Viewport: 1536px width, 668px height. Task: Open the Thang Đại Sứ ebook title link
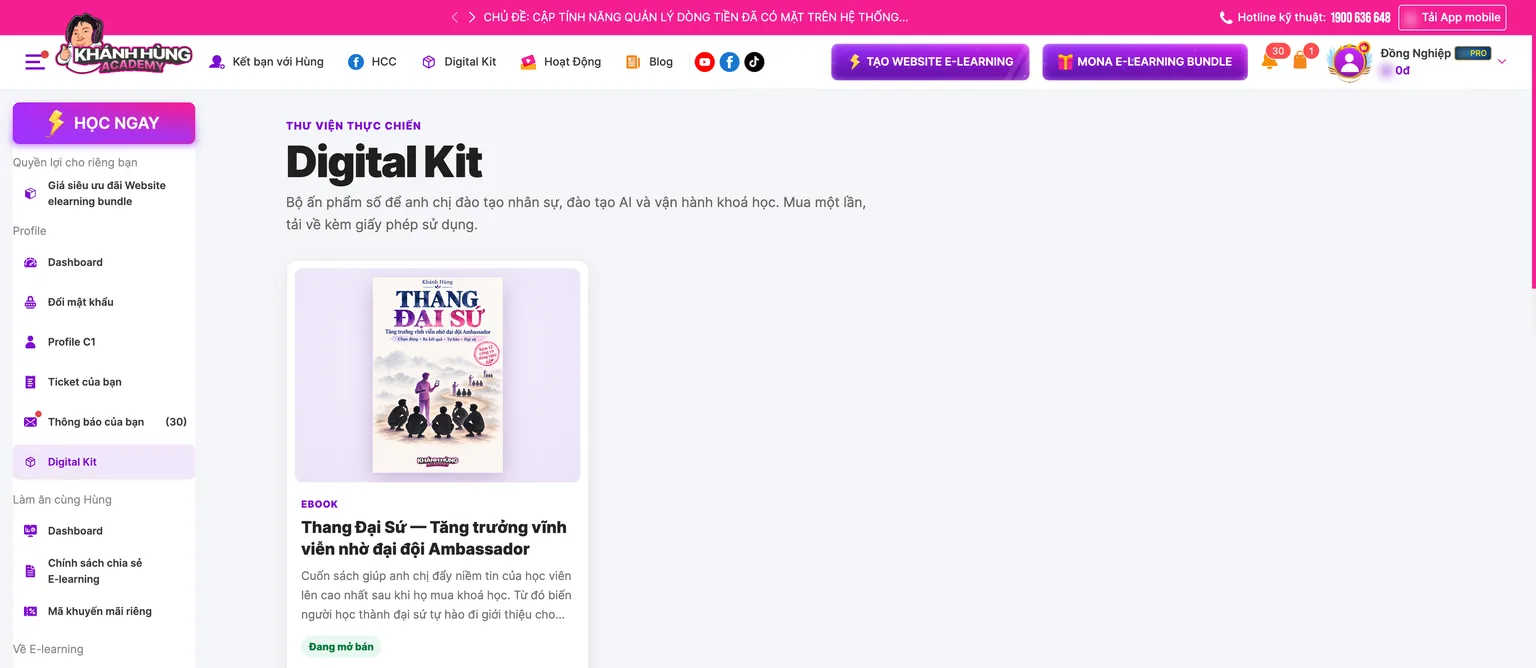(x=434, y=538)
